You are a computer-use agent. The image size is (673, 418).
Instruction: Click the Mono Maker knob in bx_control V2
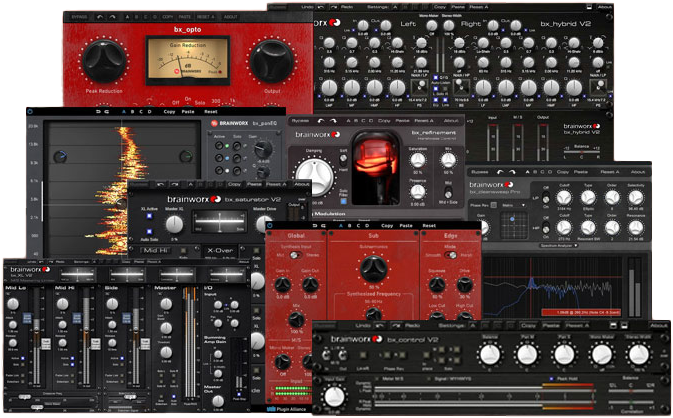tap(601, 355)
